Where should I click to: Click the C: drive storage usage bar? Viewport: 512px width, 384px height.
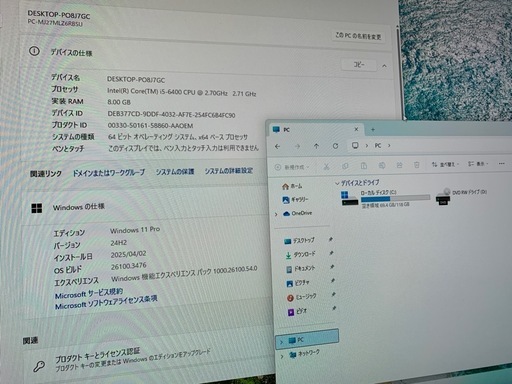click(x=395, y=198)
